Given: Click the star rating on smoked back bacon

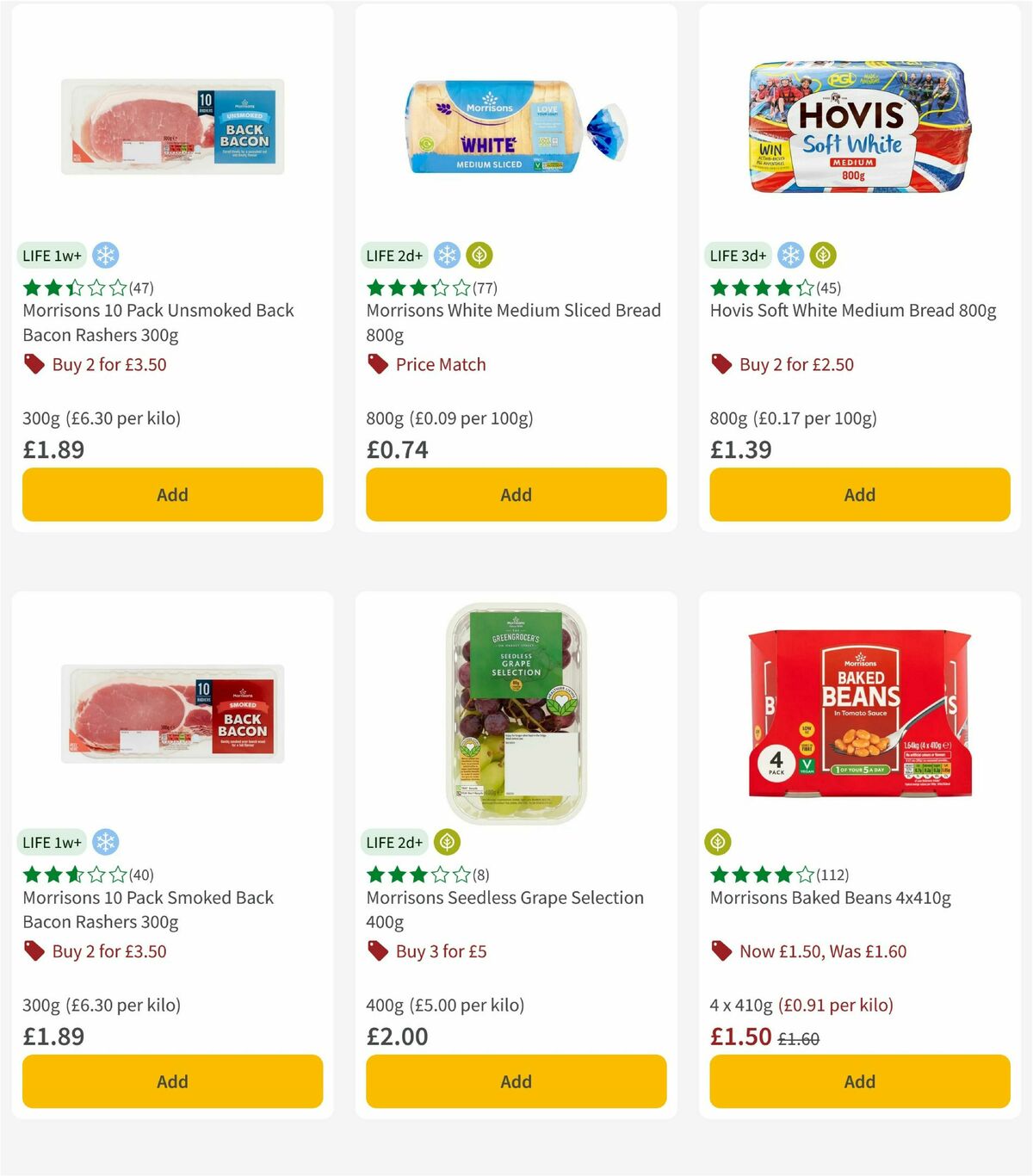Looking at the screenshot, I should click(71, 875).
